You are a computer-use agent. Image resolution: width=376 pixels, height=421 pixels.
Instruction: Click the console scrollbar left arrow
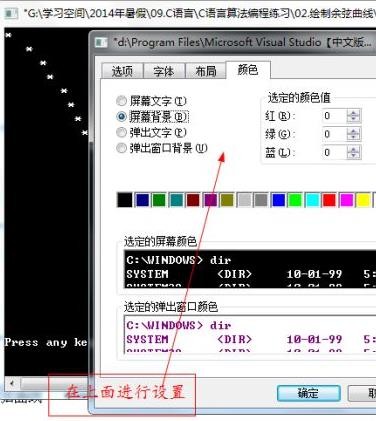[x=12, y=383]
